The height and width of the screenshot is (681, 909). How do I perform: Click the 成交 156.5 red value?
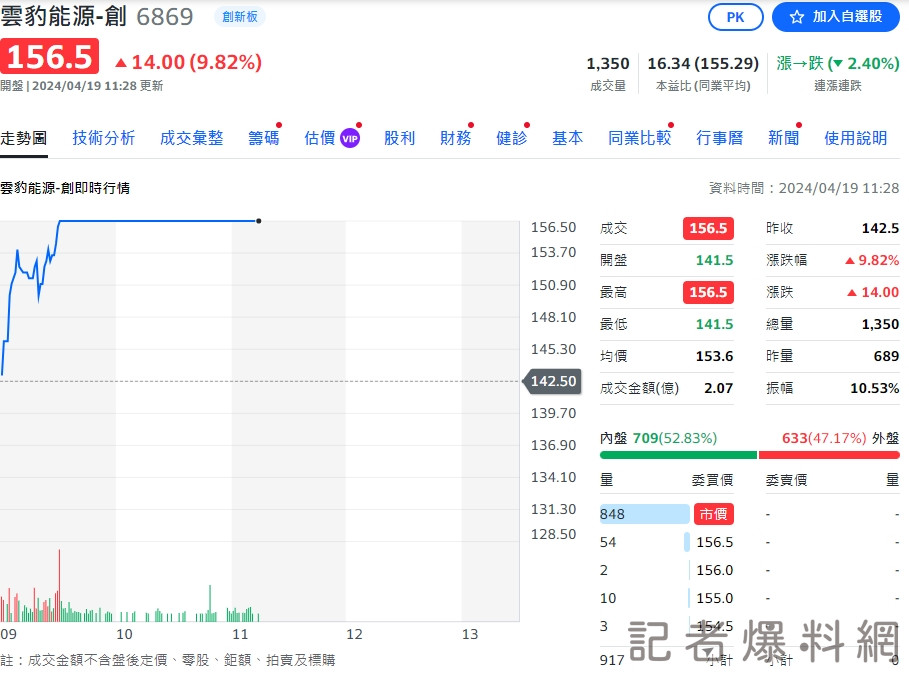click(x=708, y=228)
